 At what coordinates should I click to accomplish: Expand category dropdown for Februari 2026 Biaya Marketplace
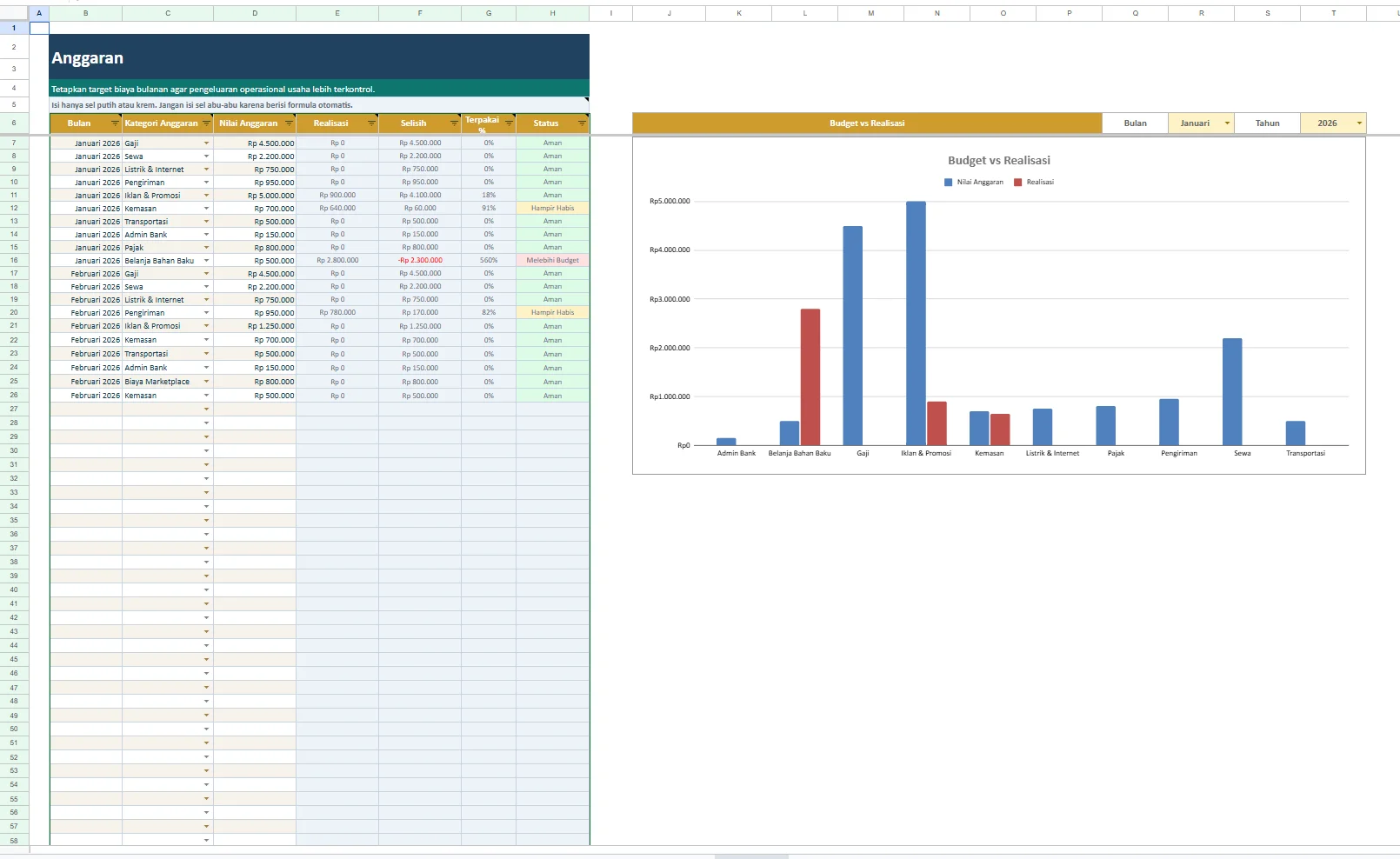click(206, 382)
